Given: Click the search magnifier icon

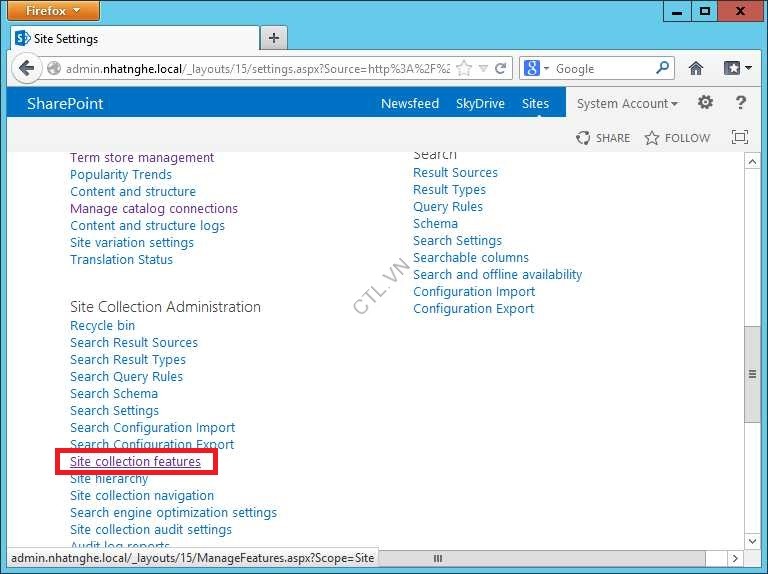Looking at the screenshot, I should (663, 69).
